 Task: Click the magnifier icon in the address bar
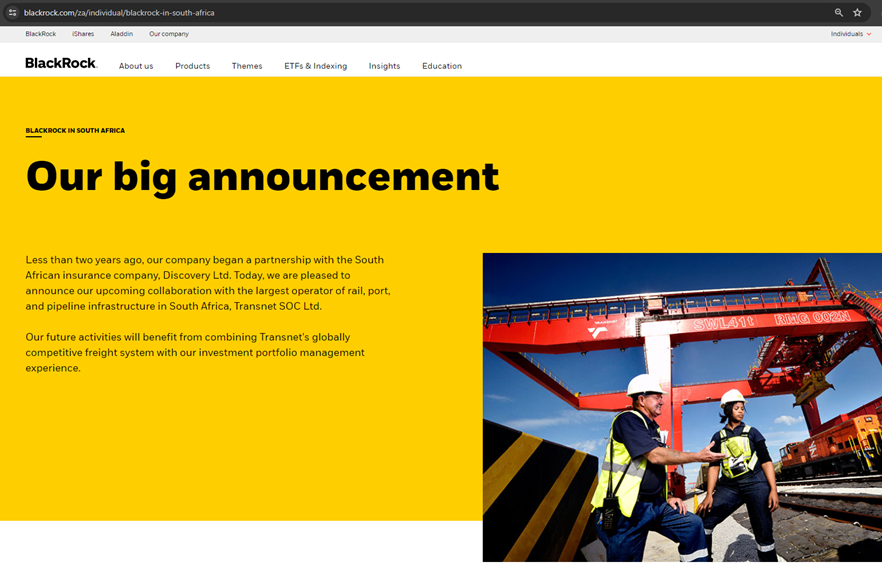(x=838, y=13)
